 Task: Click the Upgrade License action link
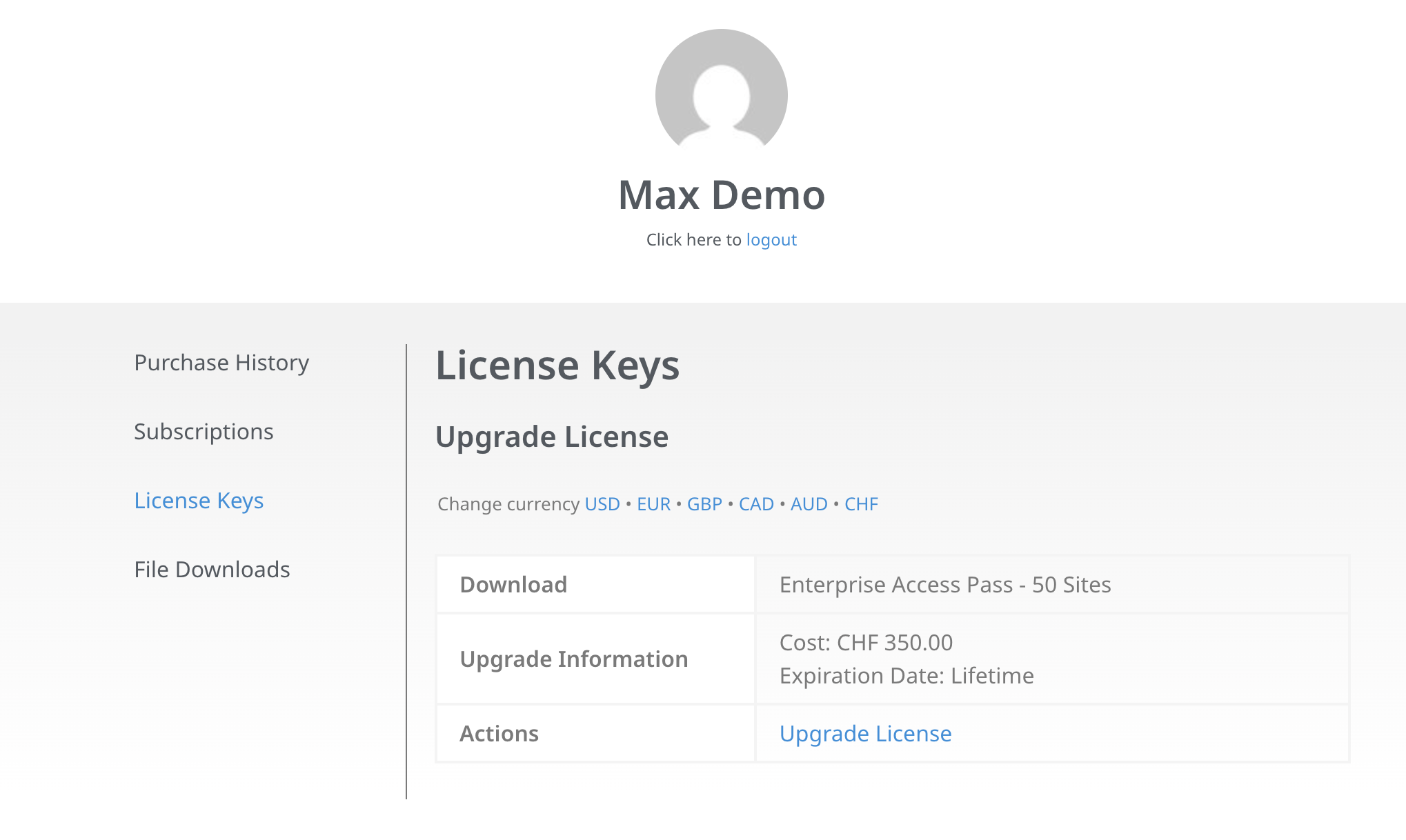[x=865, y=734]
